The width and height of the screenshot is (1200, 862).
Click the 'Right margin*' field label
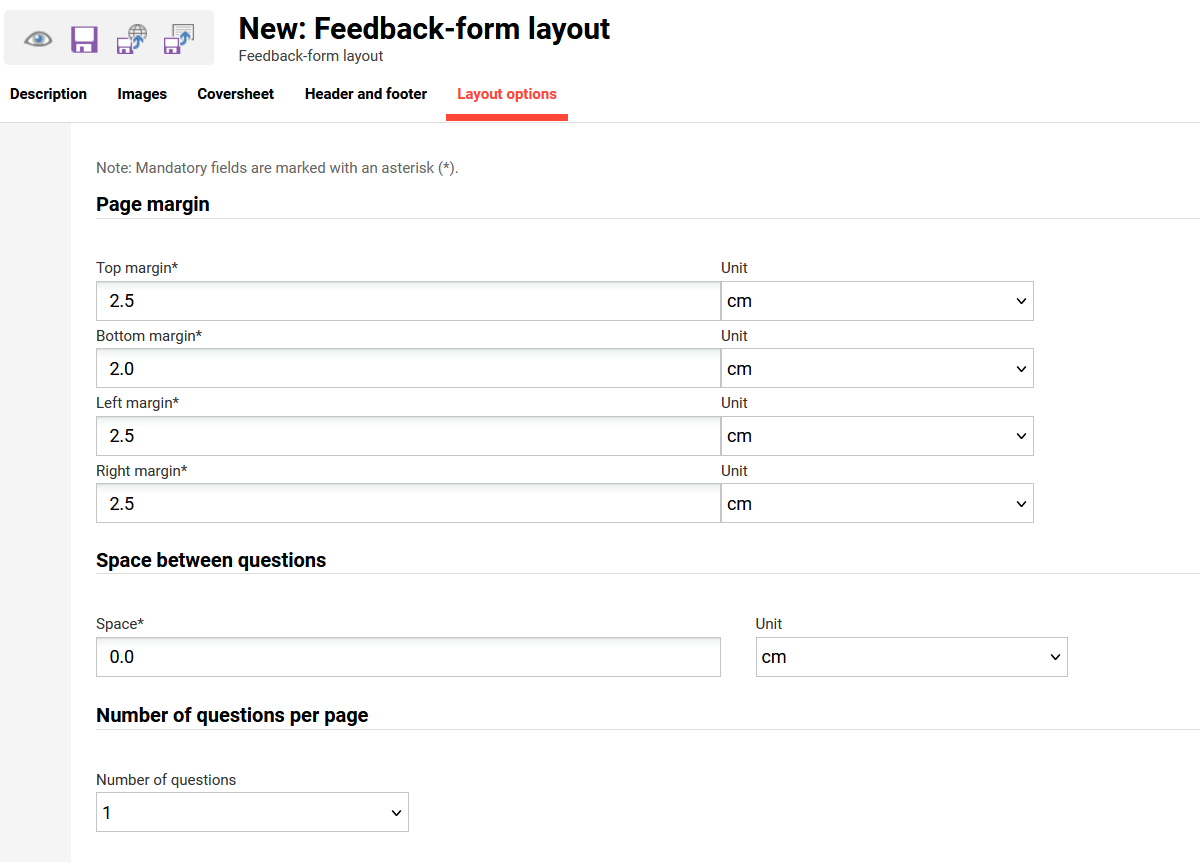coord(142,471)
